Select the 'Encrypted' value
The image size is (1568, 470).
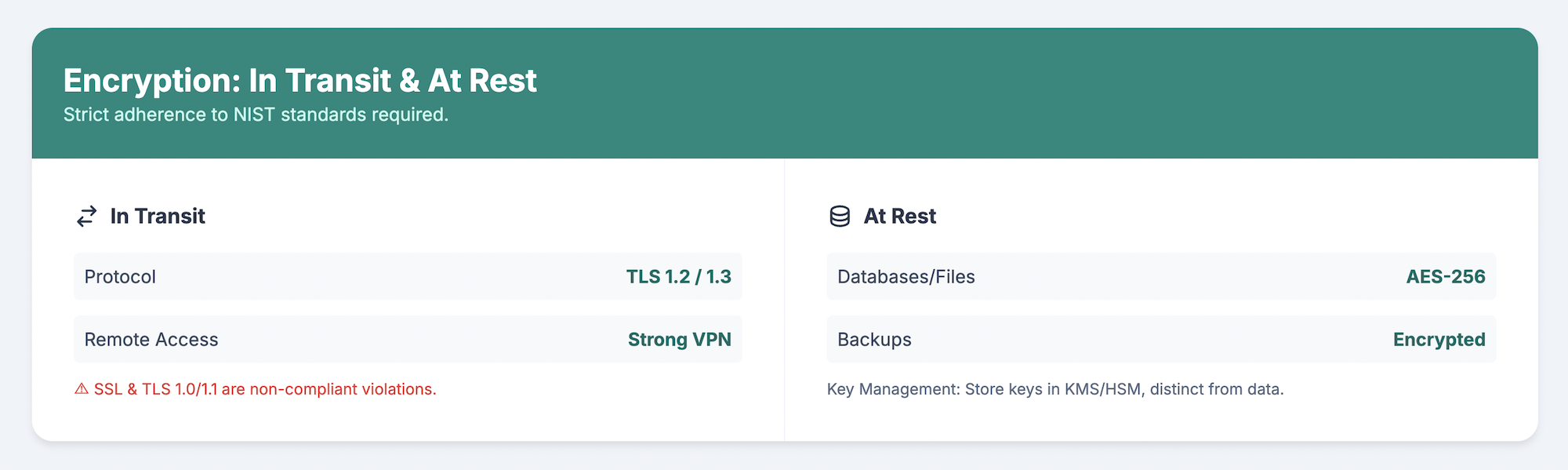(1439, 339)
